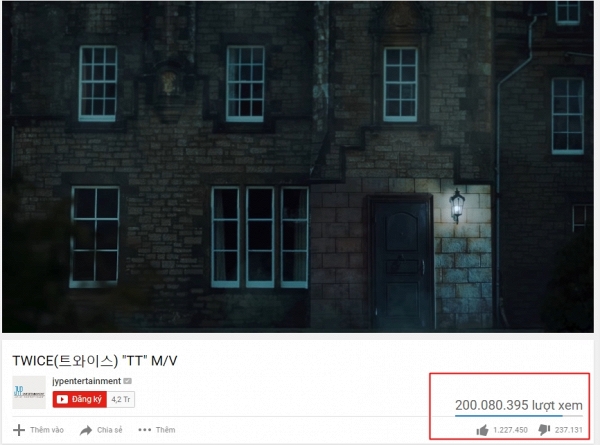Open the jypentertainment channel name link
Screen dimensions: 600x445
(86, 381)
